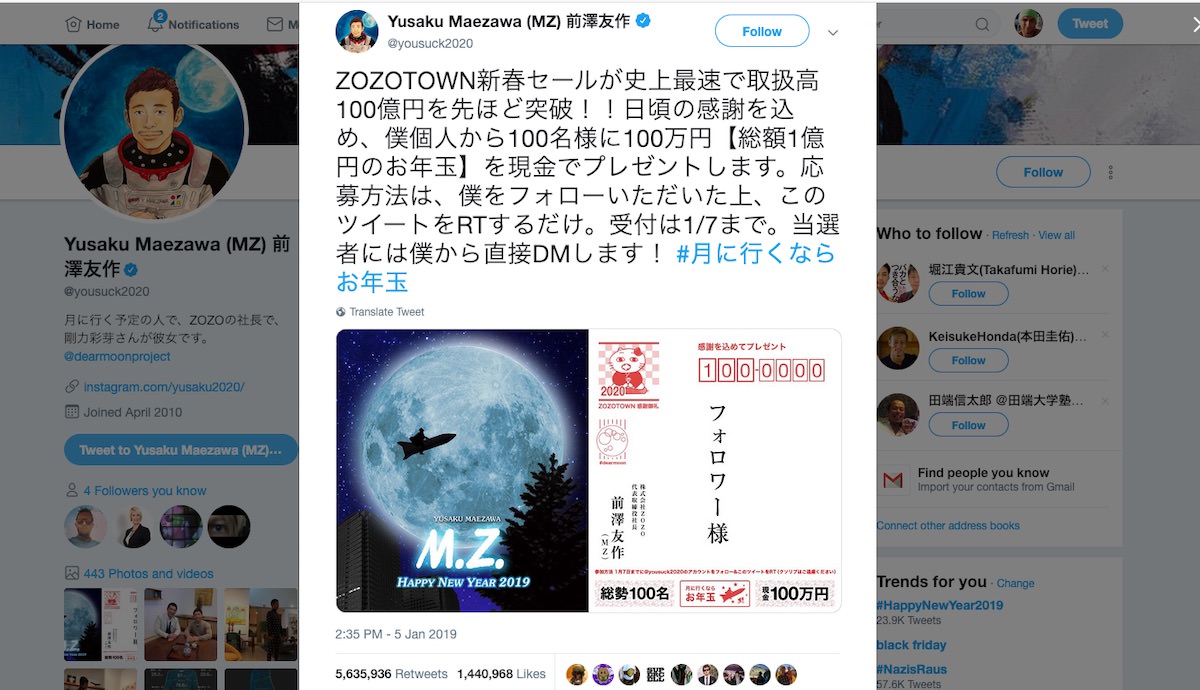1200x690 pixels.
Task: Open Notifications bell with badge
Action: tap(156, 23)
